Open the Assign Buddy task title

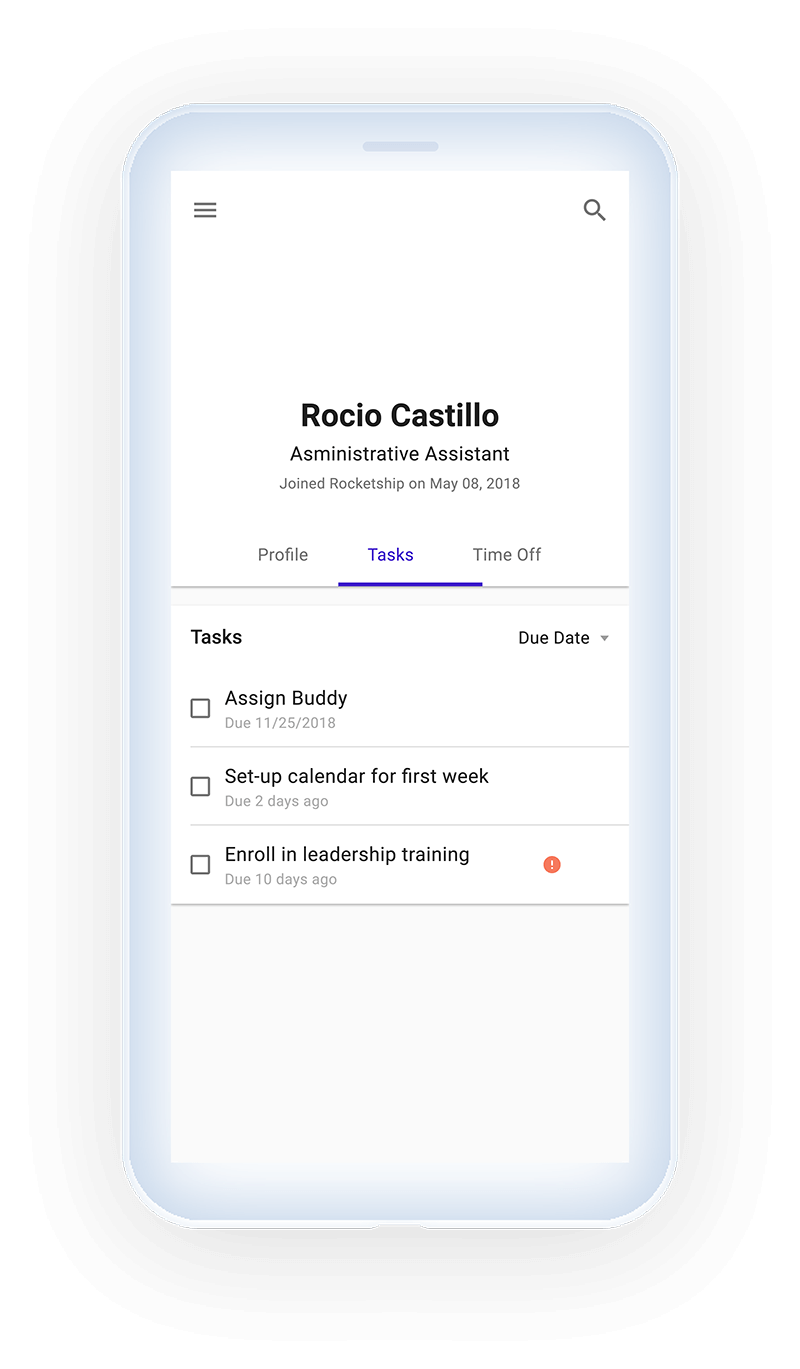(286, 698)
